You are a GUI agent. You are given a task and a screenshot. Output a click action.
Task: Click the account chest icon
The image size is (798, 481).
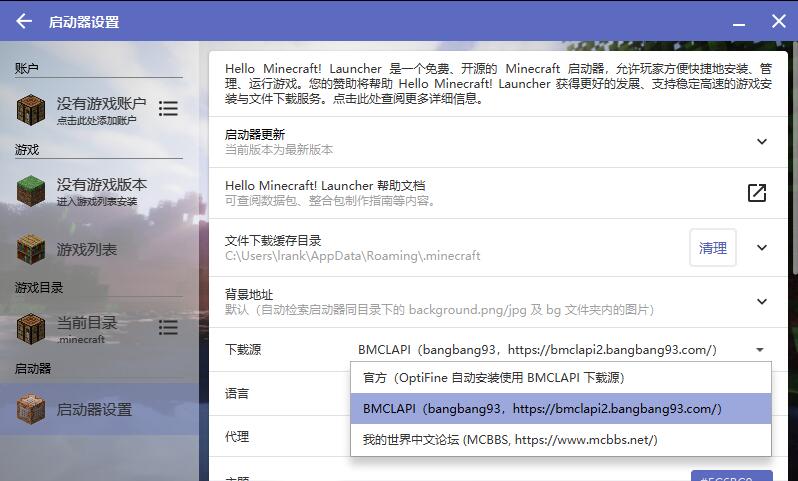click(x=31, y=109)
